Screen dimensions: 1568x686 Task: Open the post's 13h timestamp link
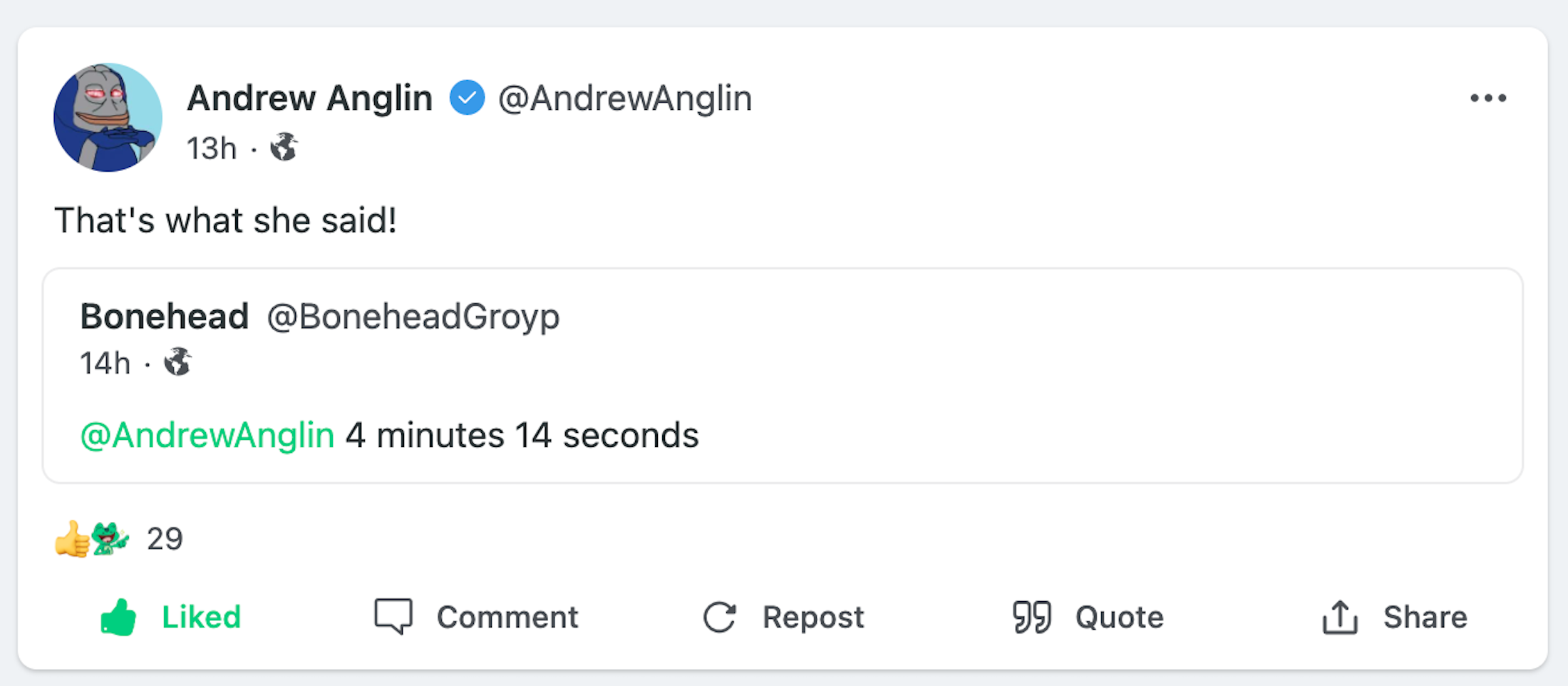click(211, 148)
